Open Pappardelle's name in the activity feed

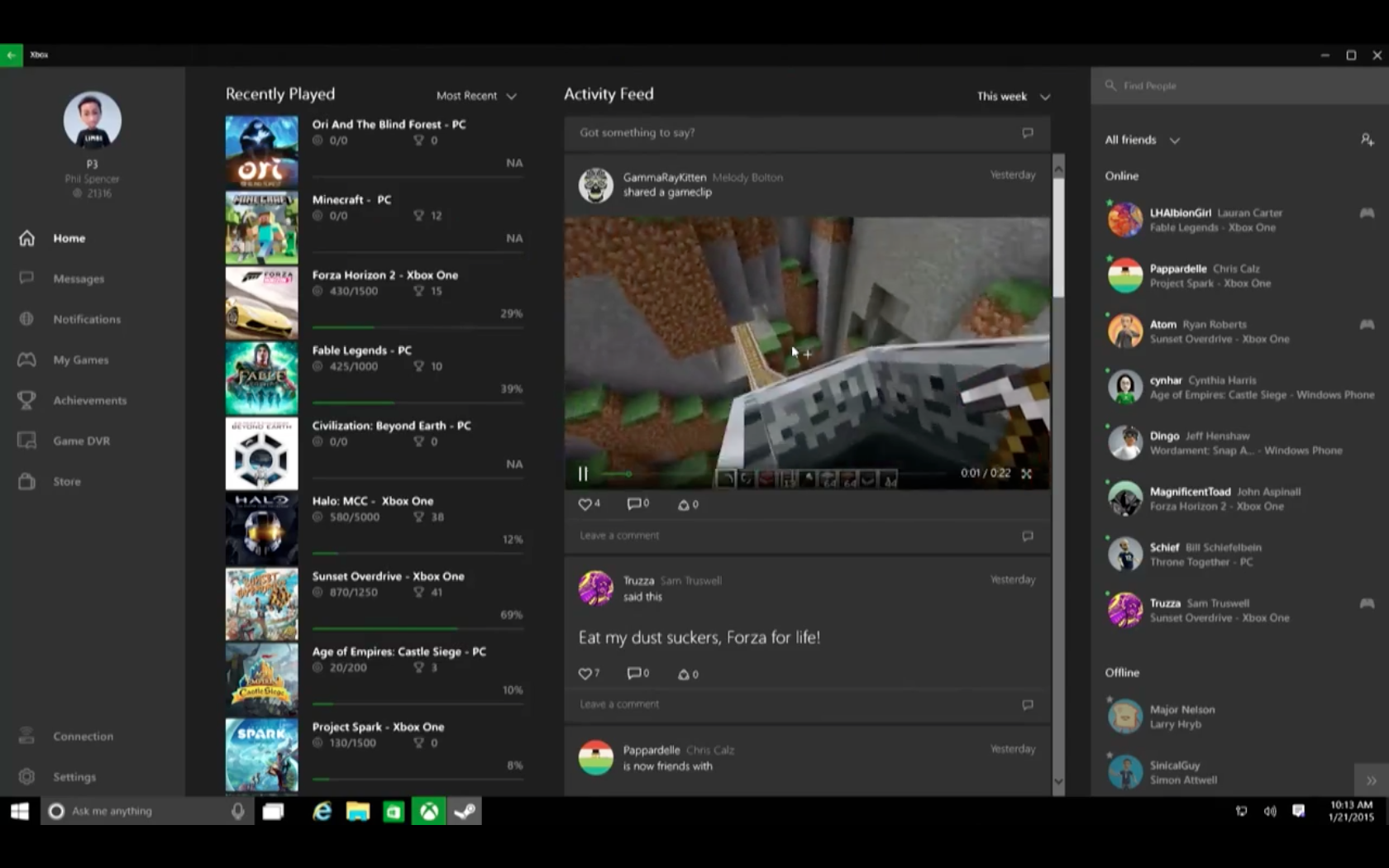tap(652, 750)
